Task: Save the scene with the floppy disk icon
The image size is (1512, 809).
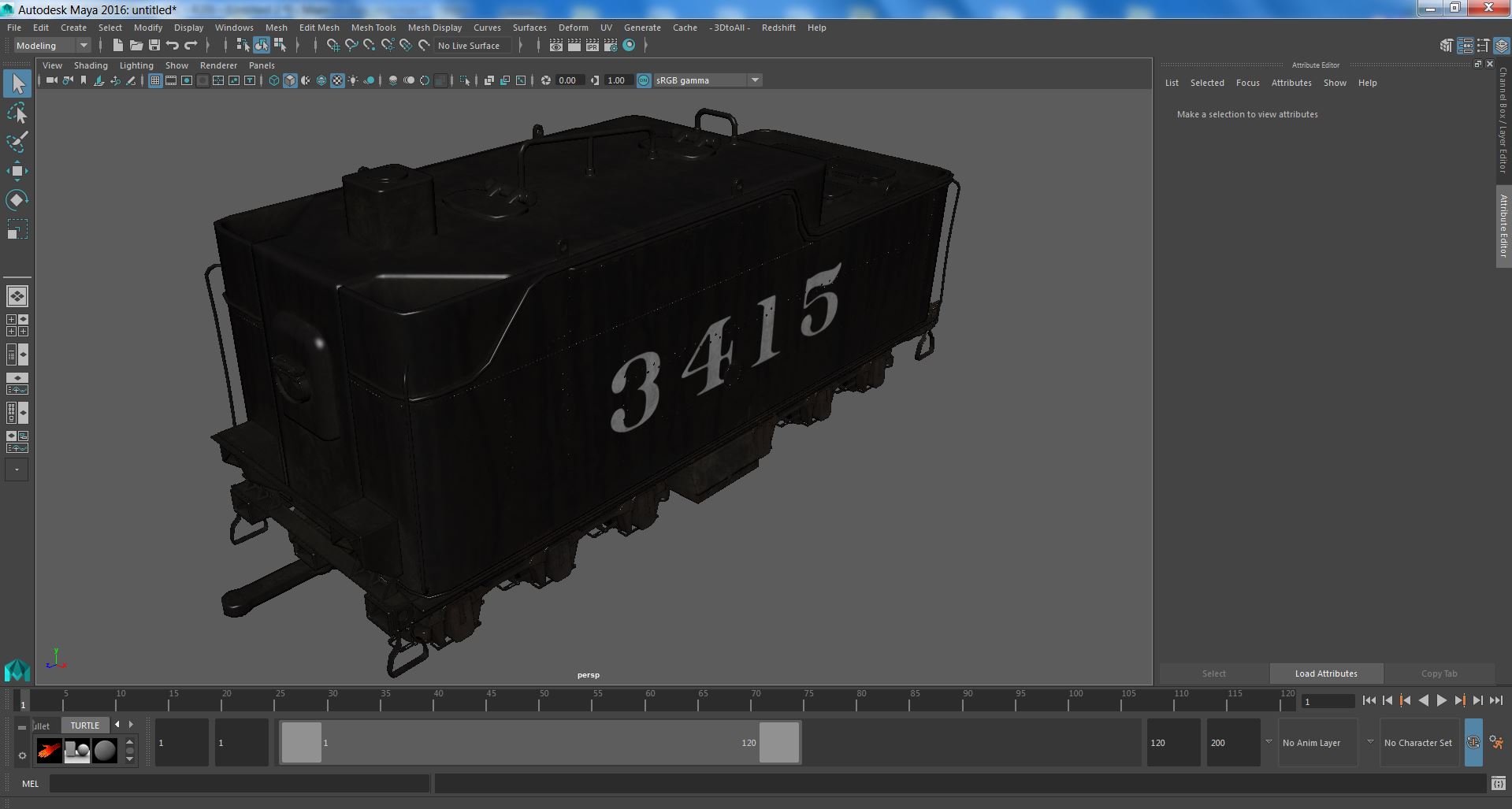Action: point(154,46)
